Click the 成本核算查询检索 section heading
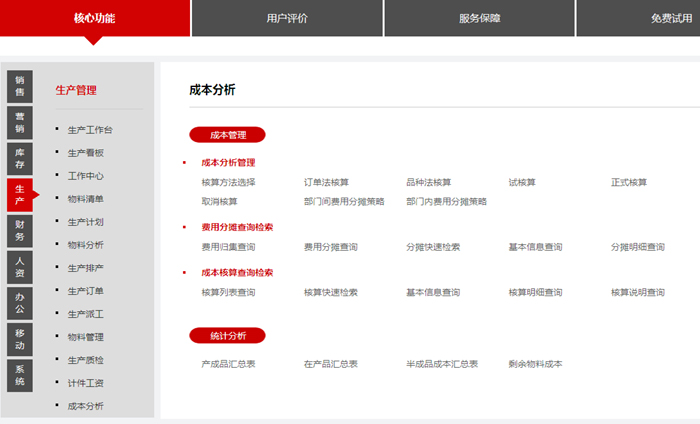The height and width of the screenshot is (424, 700). tap(237, 272)
